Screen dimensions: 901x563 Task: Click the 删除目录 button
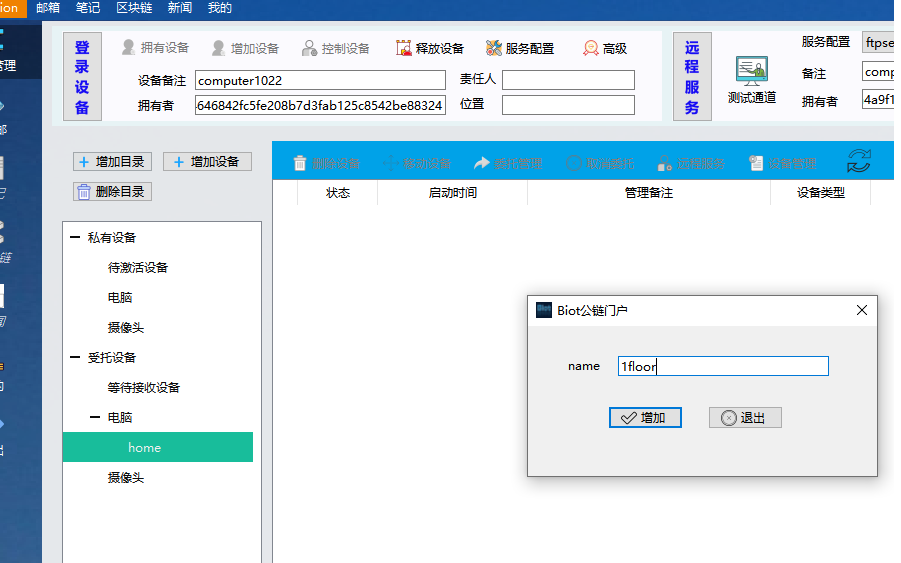pyautogui.click(x=112, y=192)
